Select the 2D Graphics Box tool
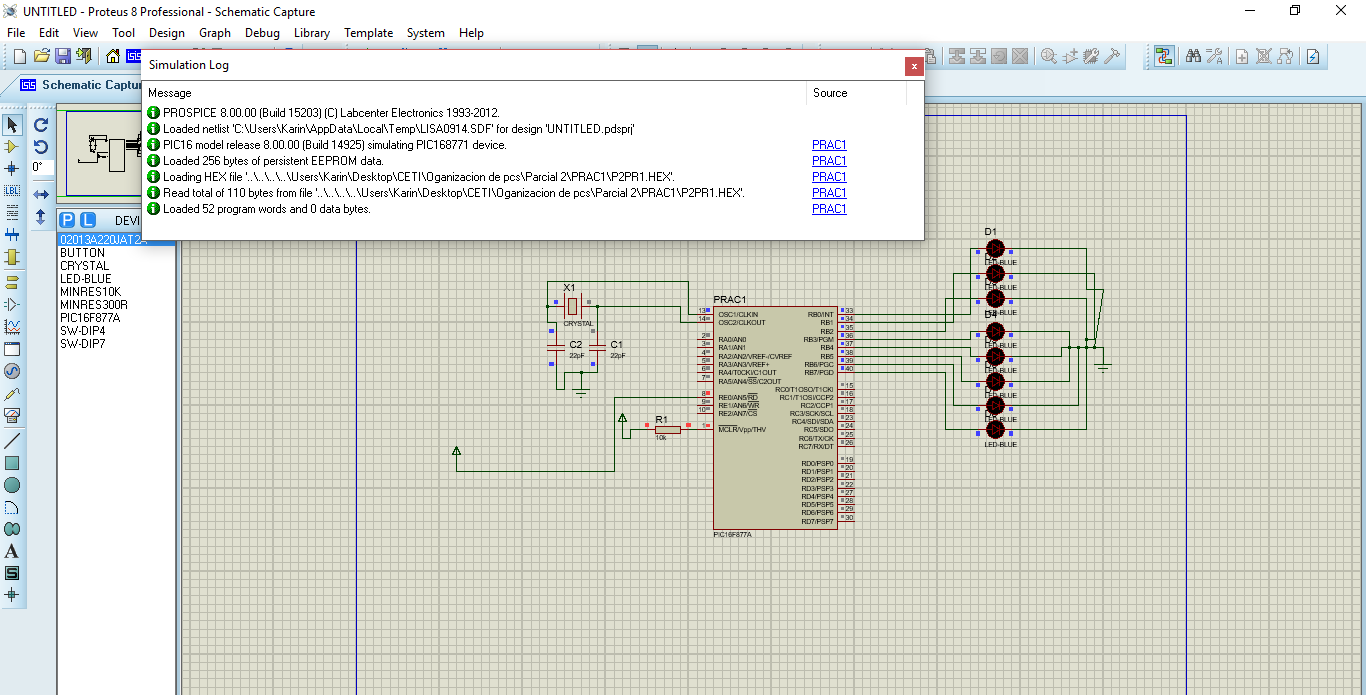This screenshot has width=1366, height=695. click(12, 463)
